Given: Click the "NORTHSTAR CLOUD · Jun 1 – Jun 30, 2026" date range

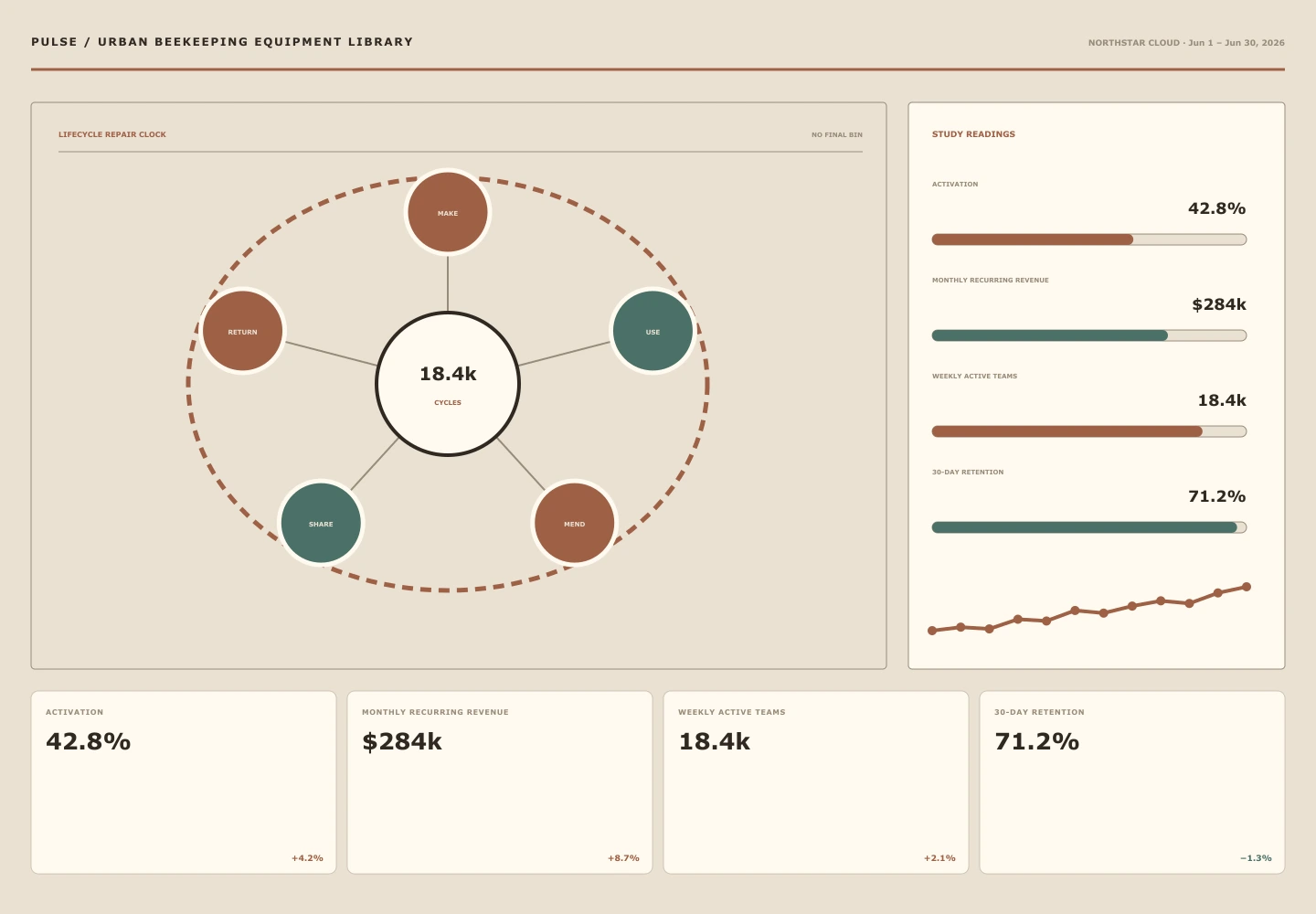Looking at the screenshot, I should coord(1186,43).
